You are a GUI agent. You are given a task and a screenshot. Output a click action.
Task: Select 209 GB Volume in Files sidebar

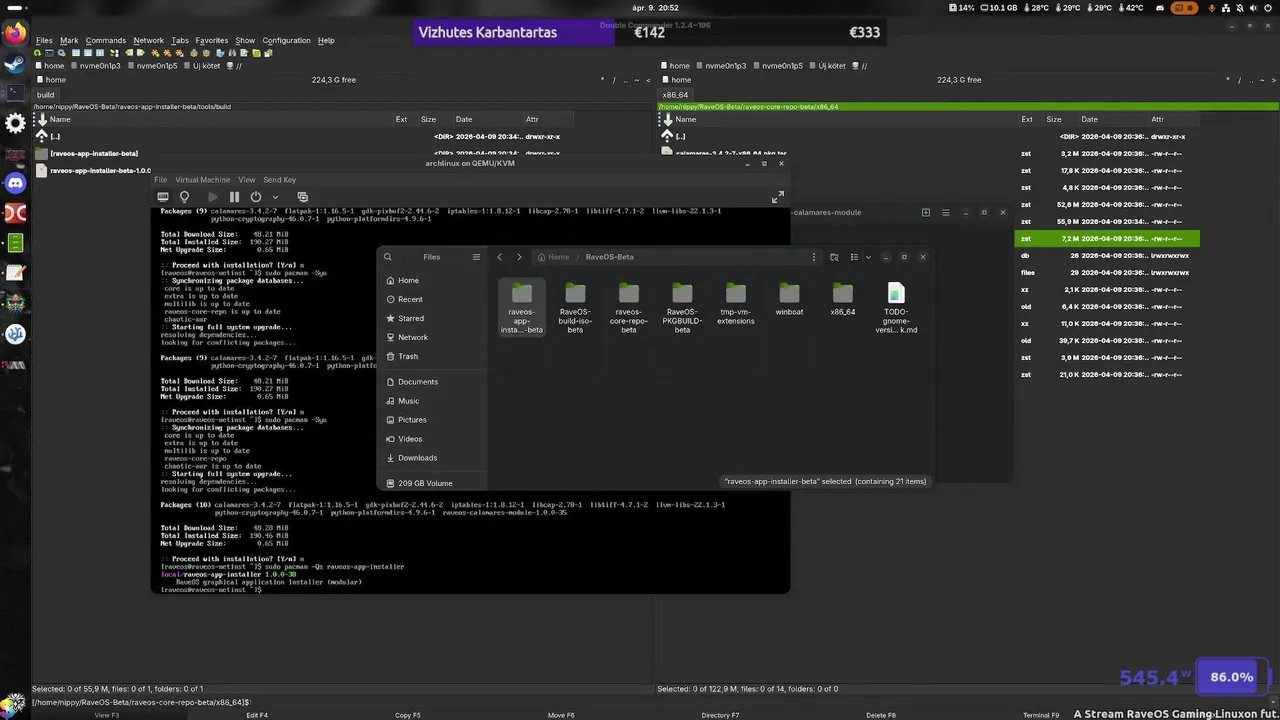tap(431, 483)
